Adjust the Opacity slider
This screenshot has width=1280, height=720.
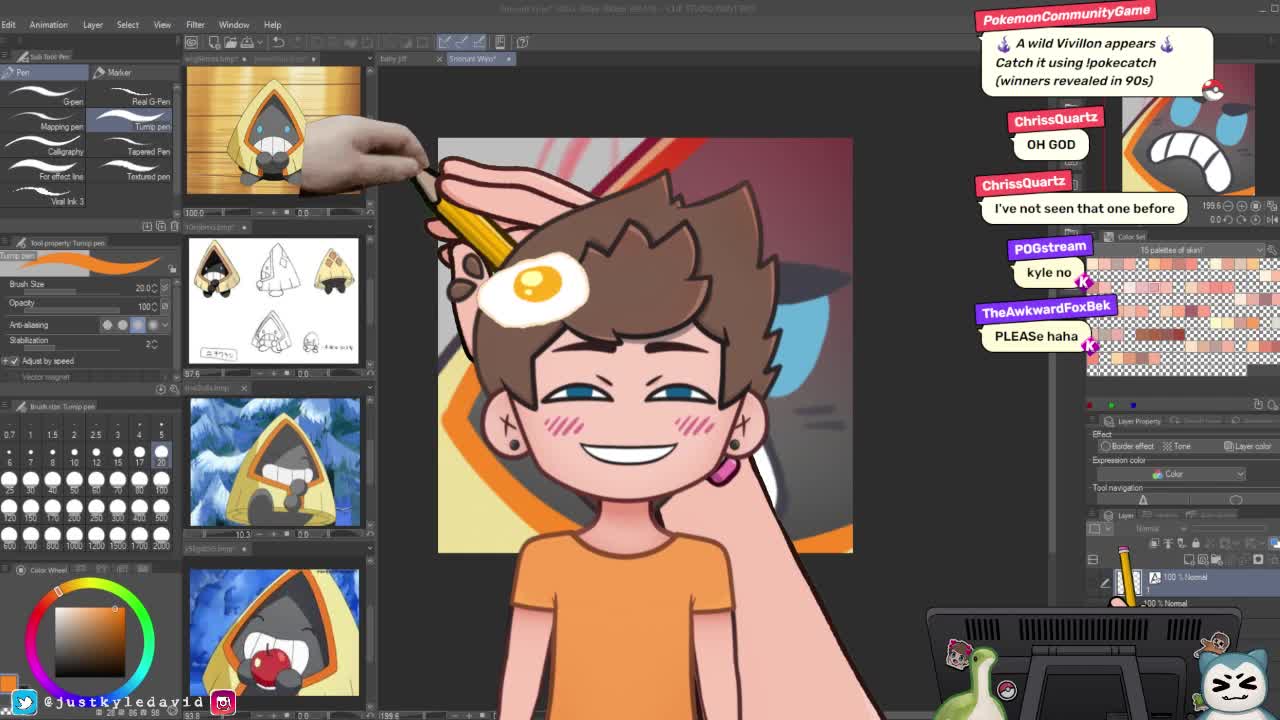click(70, 311)
